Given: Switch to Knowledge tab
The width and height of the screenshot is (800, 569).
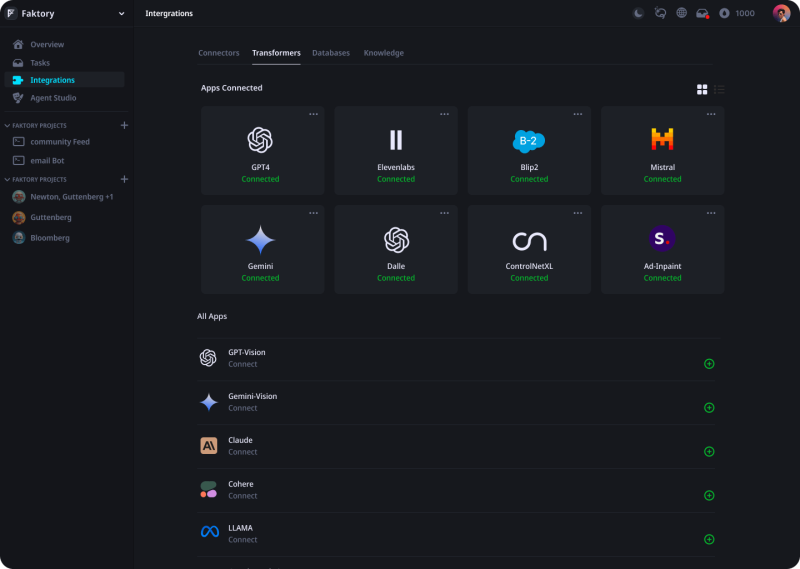Looking at the screenshot, I should pyautogui.click(x=384, y=53).
